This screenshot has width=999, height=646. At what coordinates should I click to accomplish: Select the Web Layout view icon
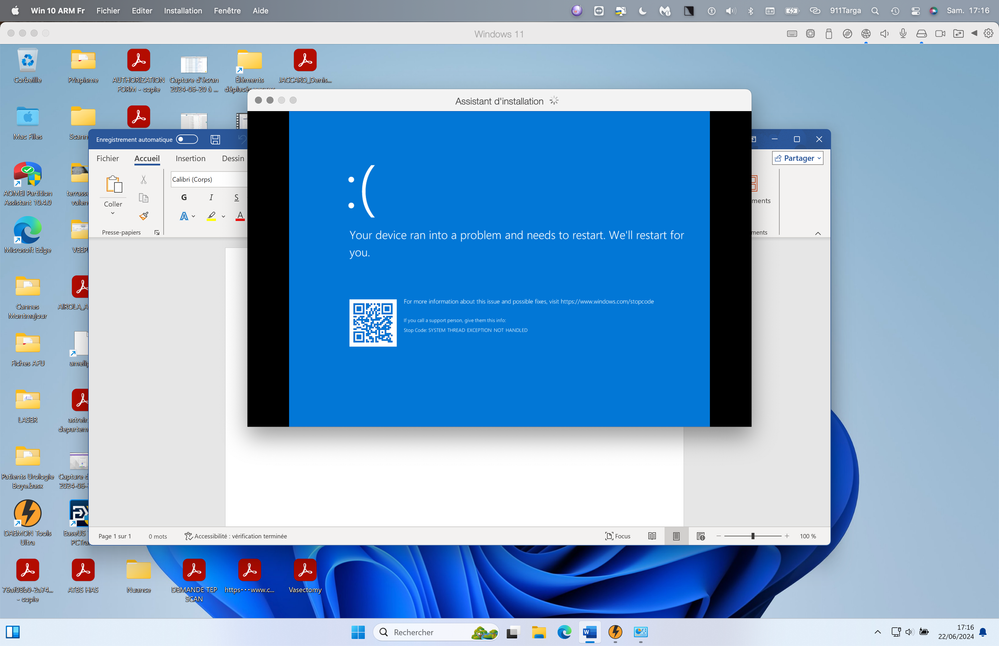[701, 536]
